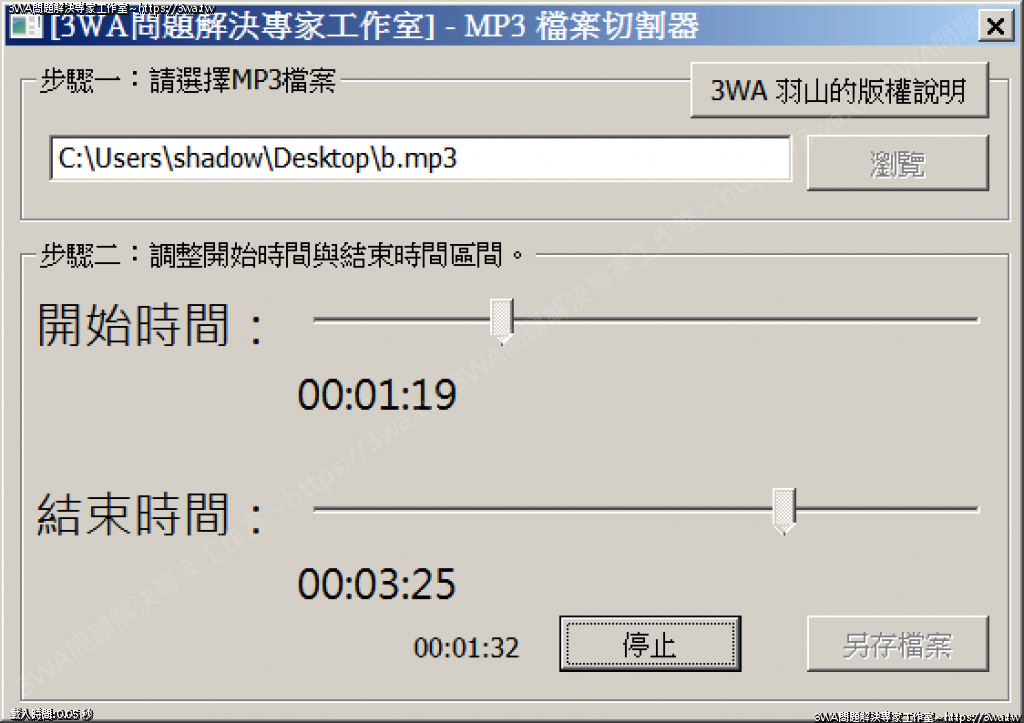Grab the 開始時間 slider thumb

[x=502, y=321]
